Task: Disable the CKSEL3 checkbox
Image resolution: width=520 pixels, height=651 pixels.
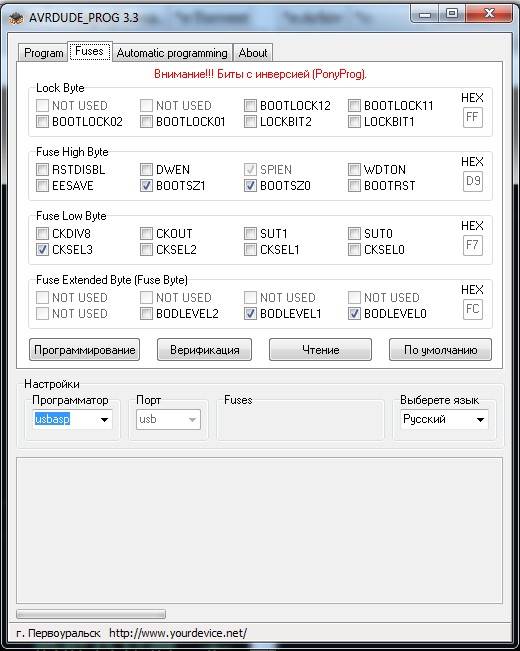Action: pyautogui.click(x=42, y=250)
